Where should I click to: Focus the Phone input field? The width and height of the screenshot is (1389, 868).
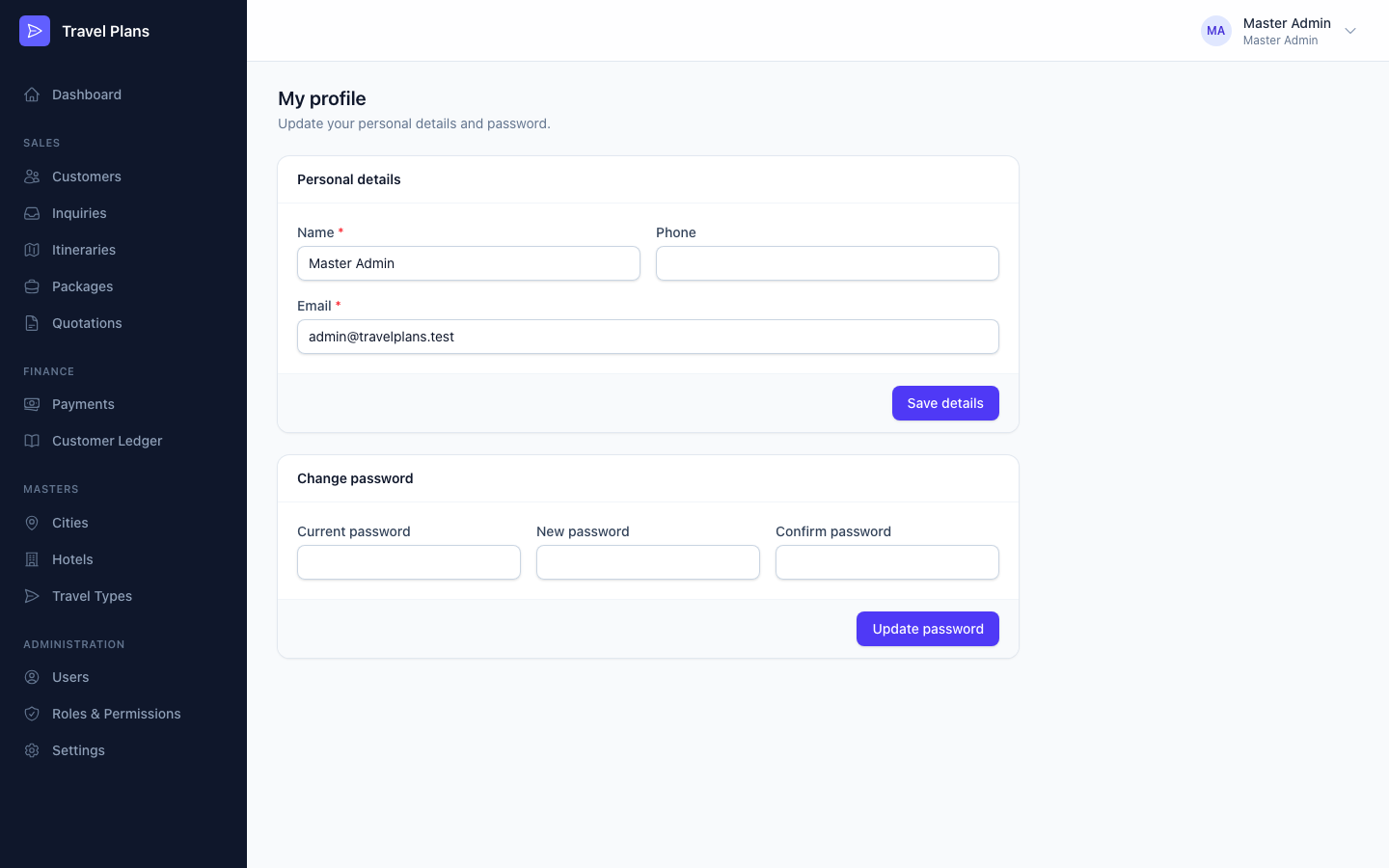pyautogui.click(x=828, y=263)
